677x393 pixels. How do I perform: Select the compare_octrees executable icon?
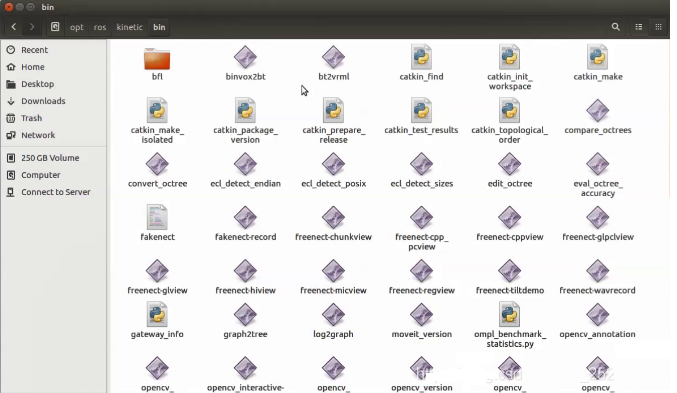point(598,111)
